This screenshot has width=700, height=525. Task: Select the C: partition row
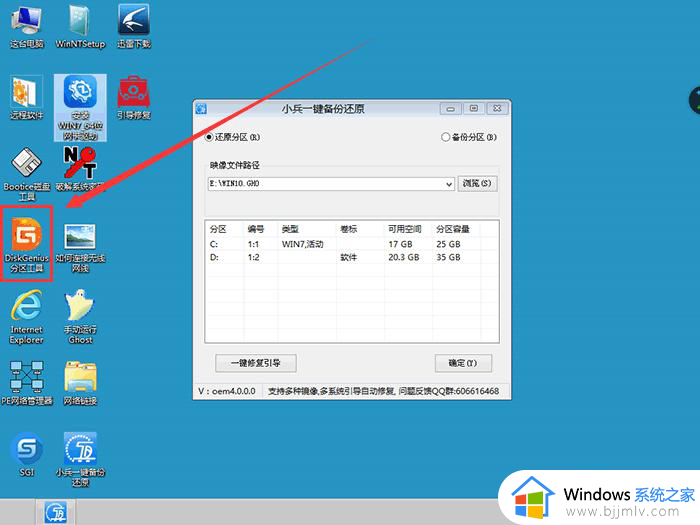(352, 244)
